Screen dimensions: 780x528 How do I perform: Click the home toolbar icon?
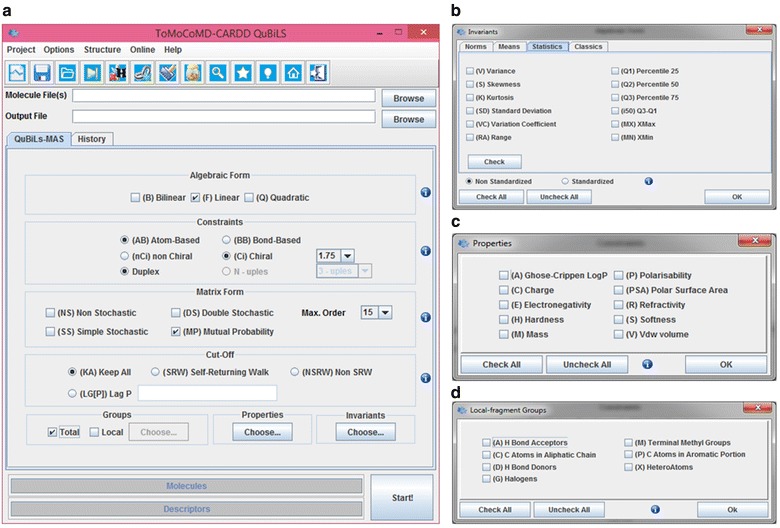pos(293,73)
